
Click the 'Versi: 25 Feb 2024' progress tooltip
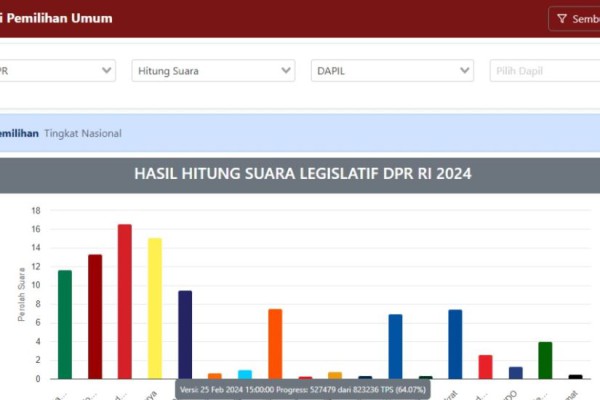[x=303, y=390]
